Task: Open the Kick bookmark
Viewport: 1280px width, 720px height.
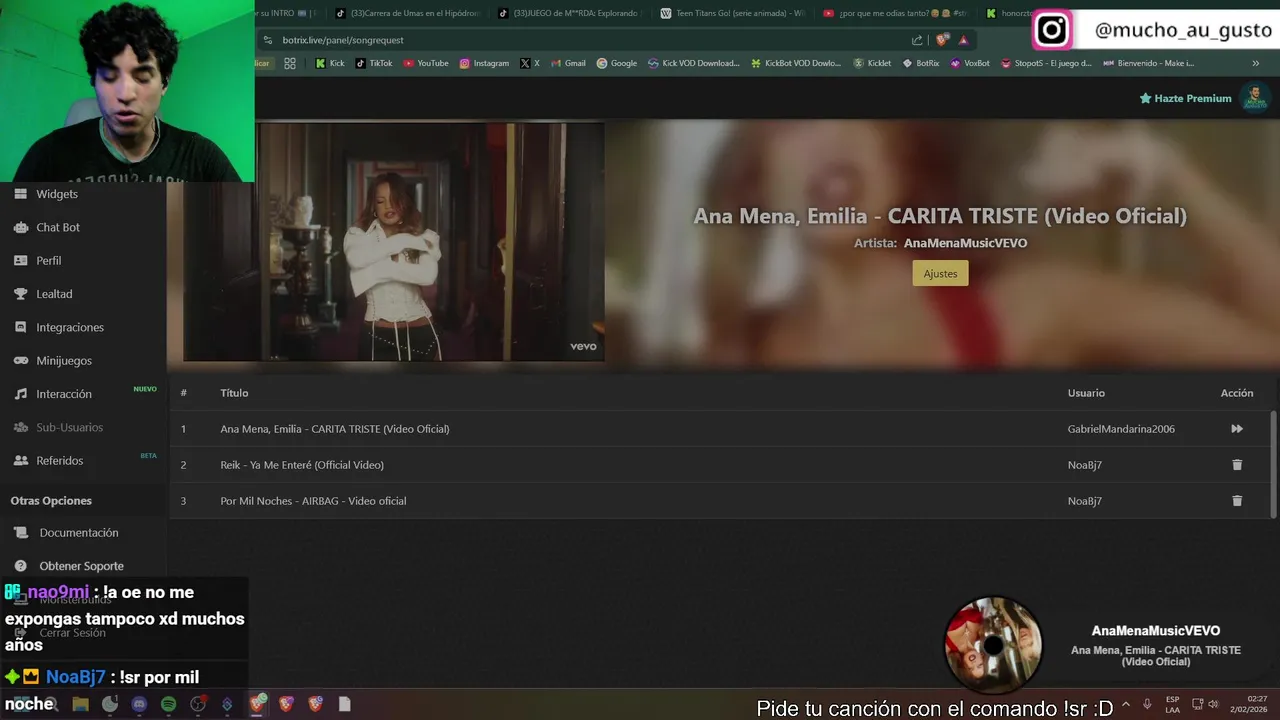Action: click(330, 63)
